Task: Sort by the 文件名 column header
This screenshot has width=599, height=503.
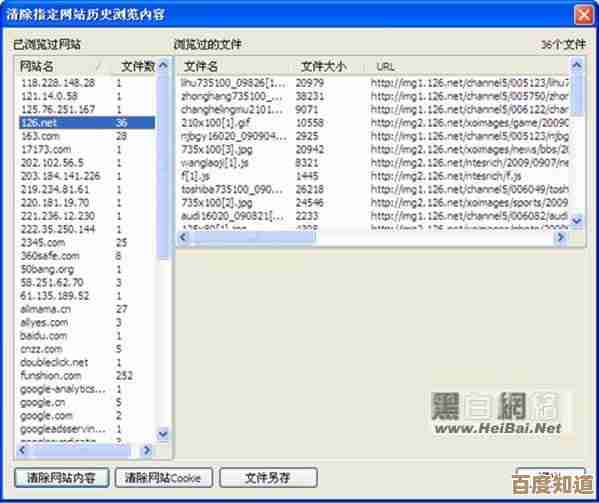Action: pos(233,66)
